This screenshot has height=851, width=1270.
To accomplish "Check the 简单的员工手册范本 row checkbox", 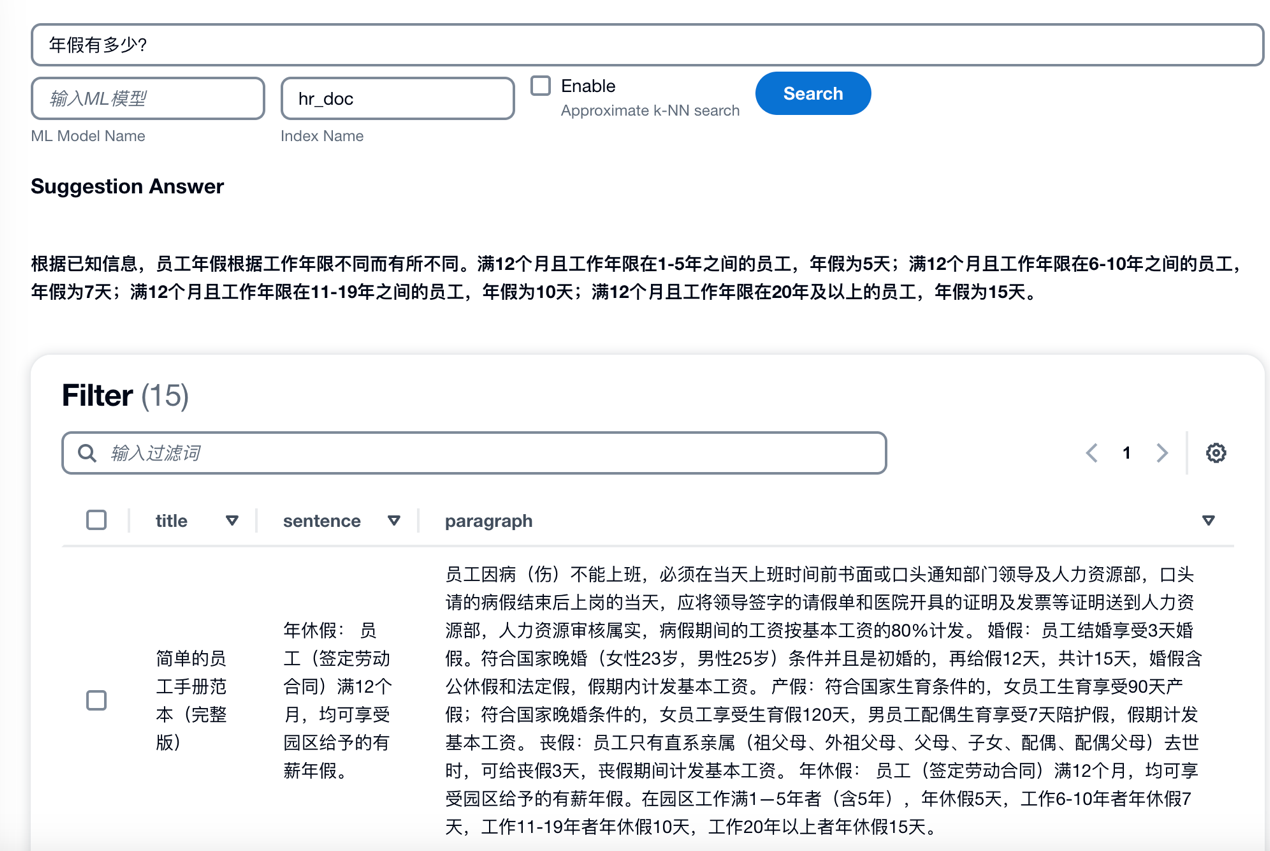I will (96, 700).
